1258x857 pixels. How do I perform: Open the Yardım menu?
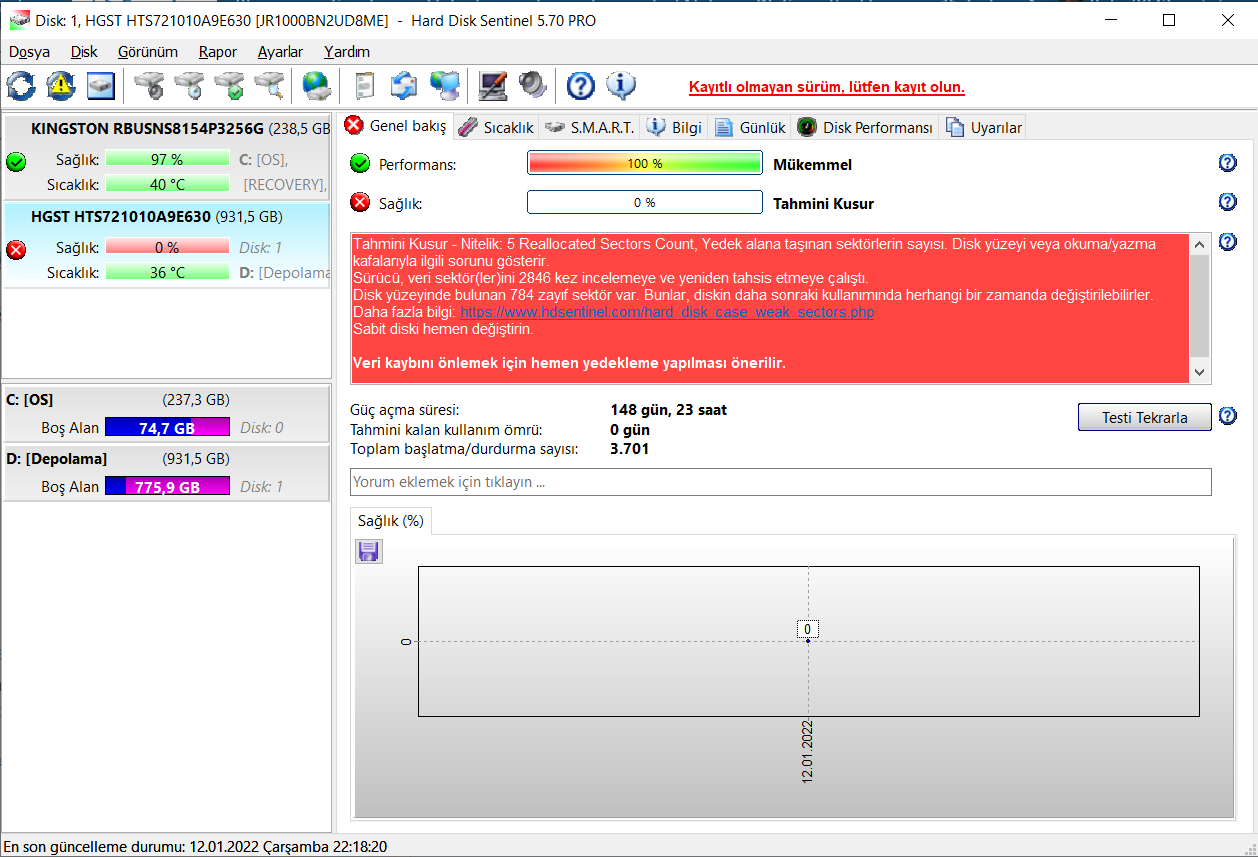(x=347, y=52)
